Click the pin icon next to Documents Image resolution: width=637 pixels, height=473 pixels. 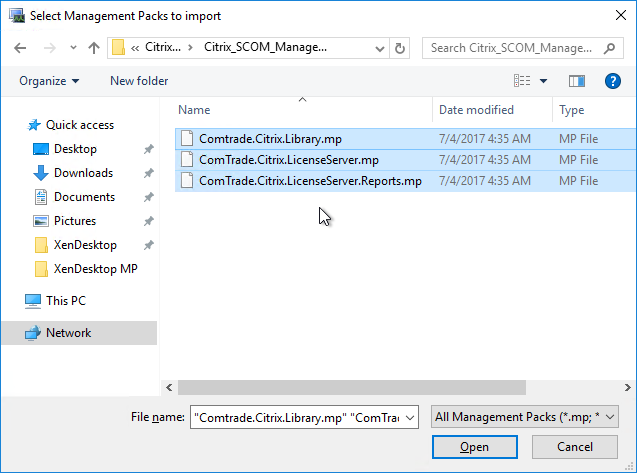pyautogui.click(x=149, y=197)
